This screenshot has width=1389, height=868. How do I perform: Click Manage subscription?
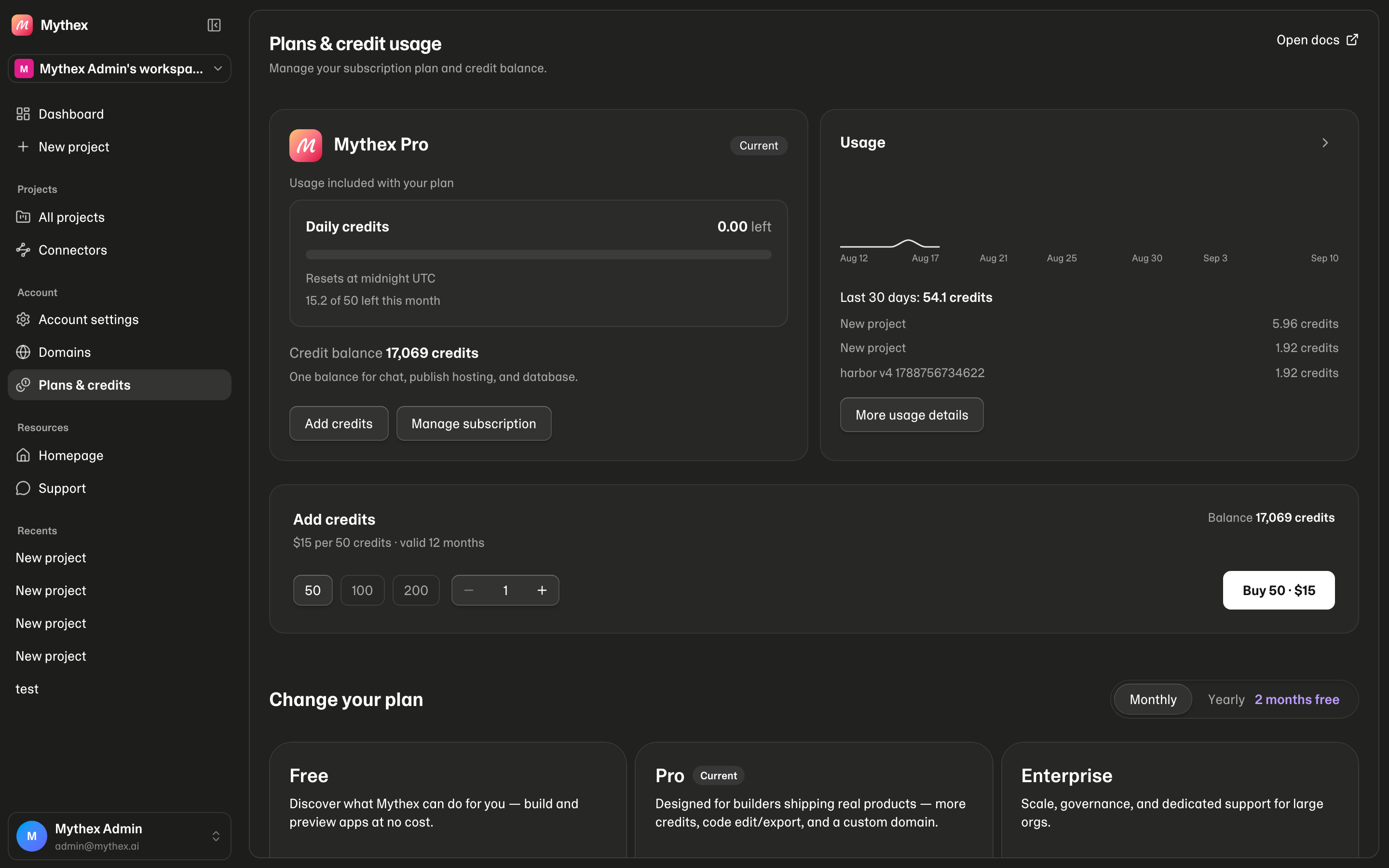click(x=474, y=424)
